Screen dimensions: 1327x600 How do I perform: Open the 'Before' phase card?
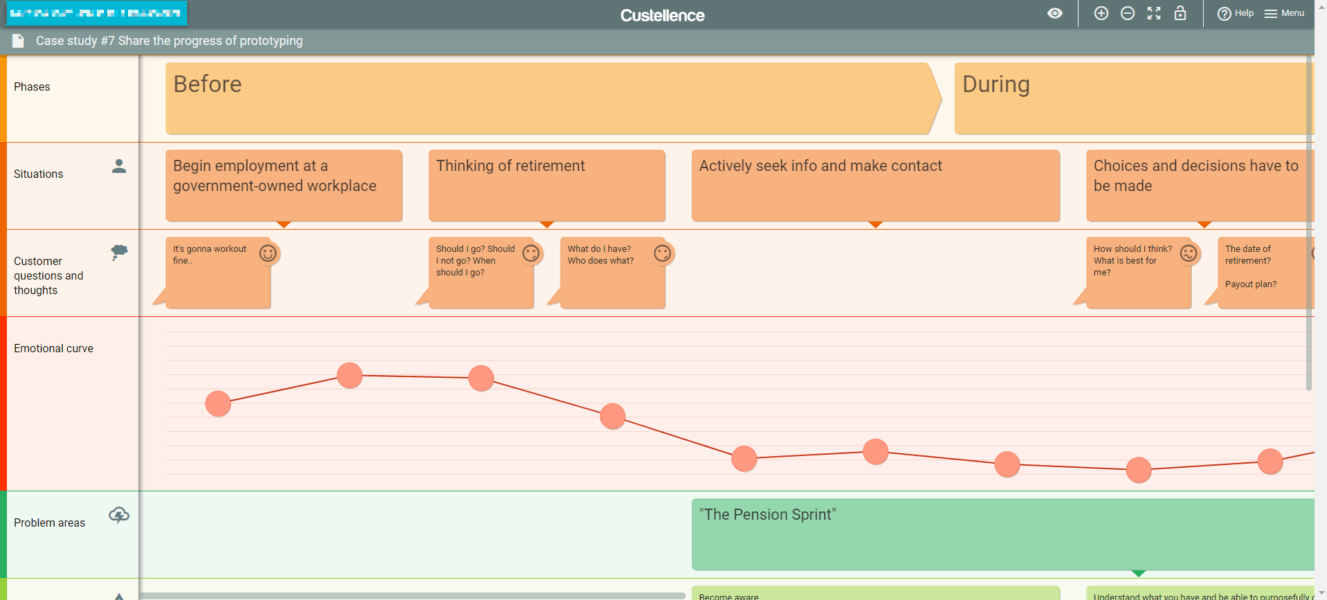[550, 97]
